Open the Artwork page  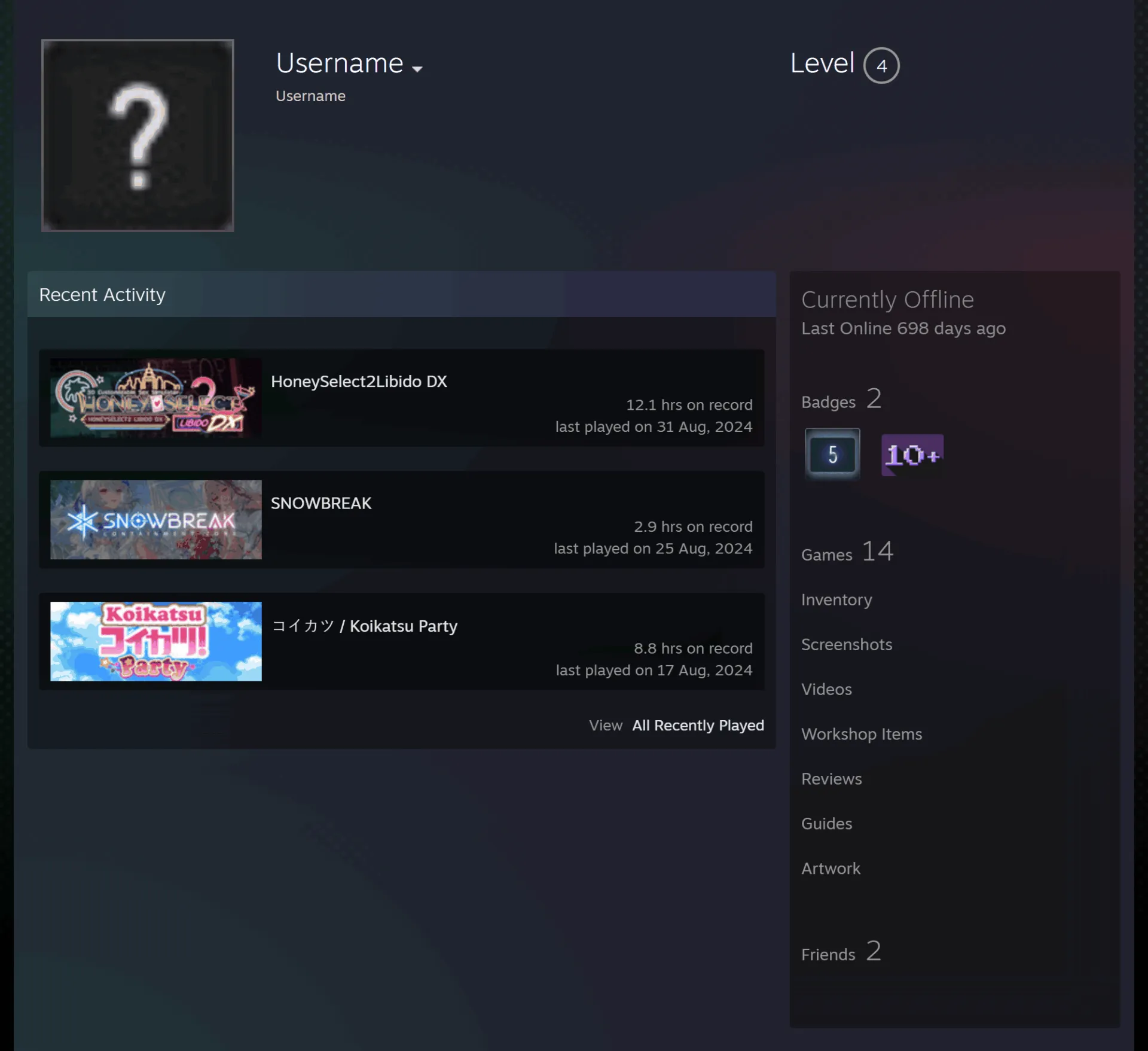[831, 869]
